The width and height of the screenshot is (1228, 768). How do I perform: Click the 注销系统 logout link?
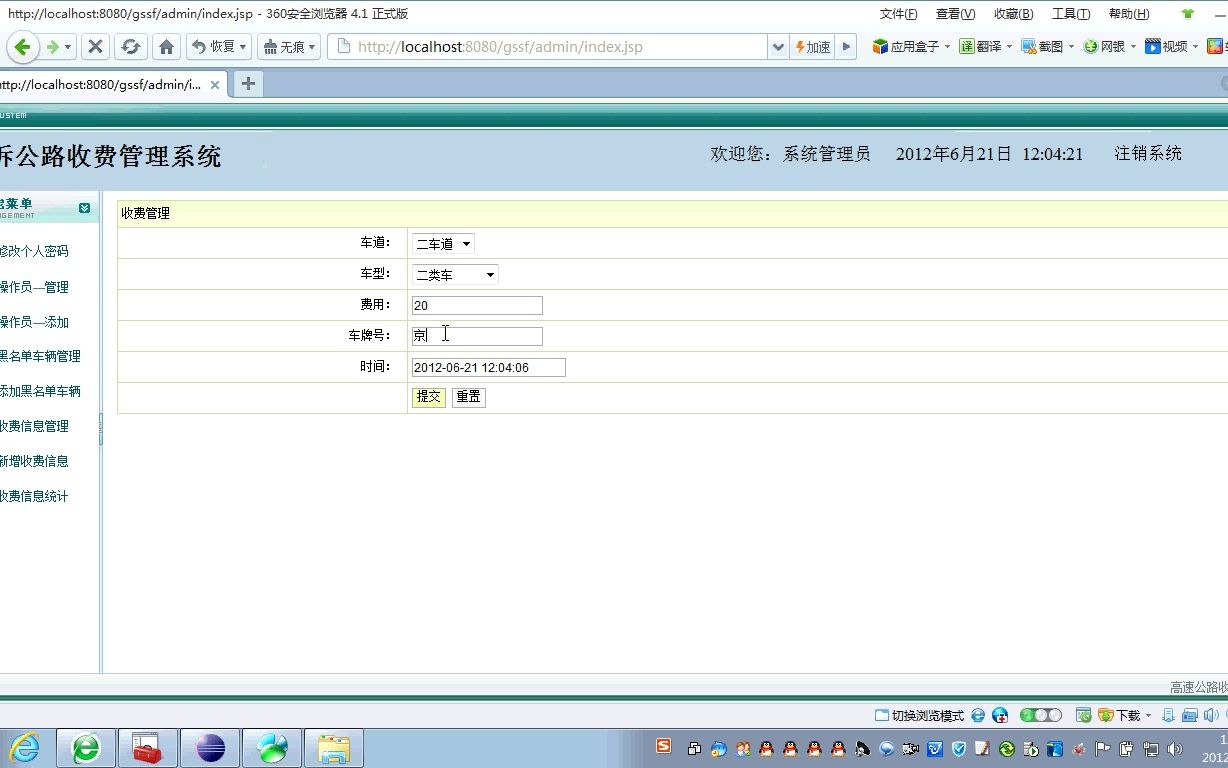point(1148,153)
